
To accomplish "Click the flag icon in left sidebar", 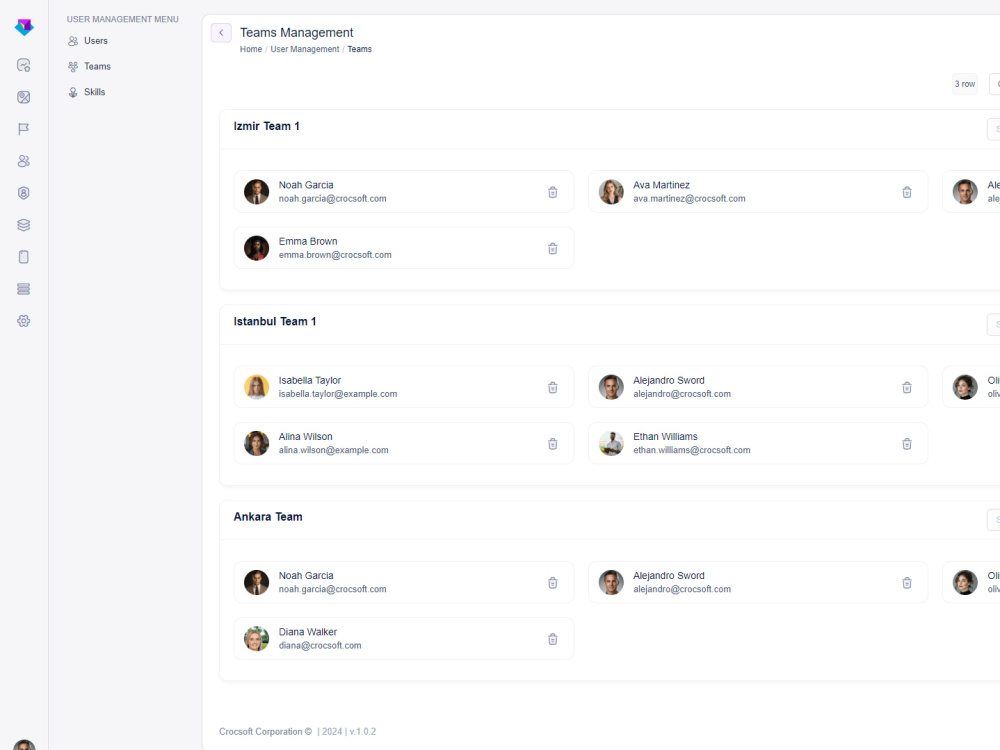I will [24, 129].
